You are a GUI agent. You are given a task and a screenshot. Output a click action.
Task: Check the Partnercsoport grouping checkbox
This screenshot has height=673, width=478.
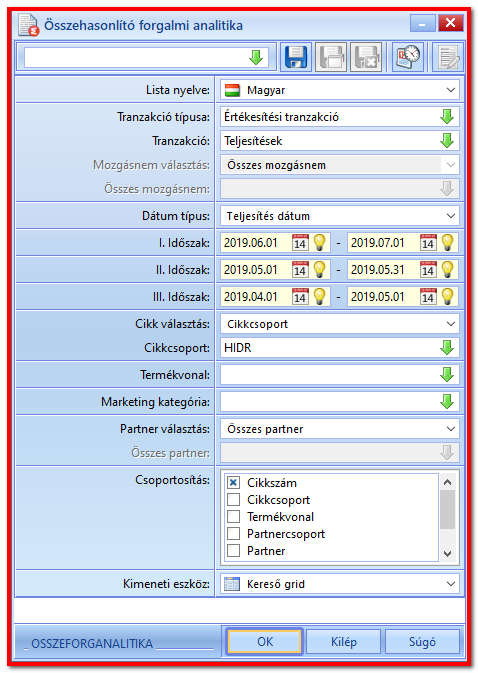[233, 534]
